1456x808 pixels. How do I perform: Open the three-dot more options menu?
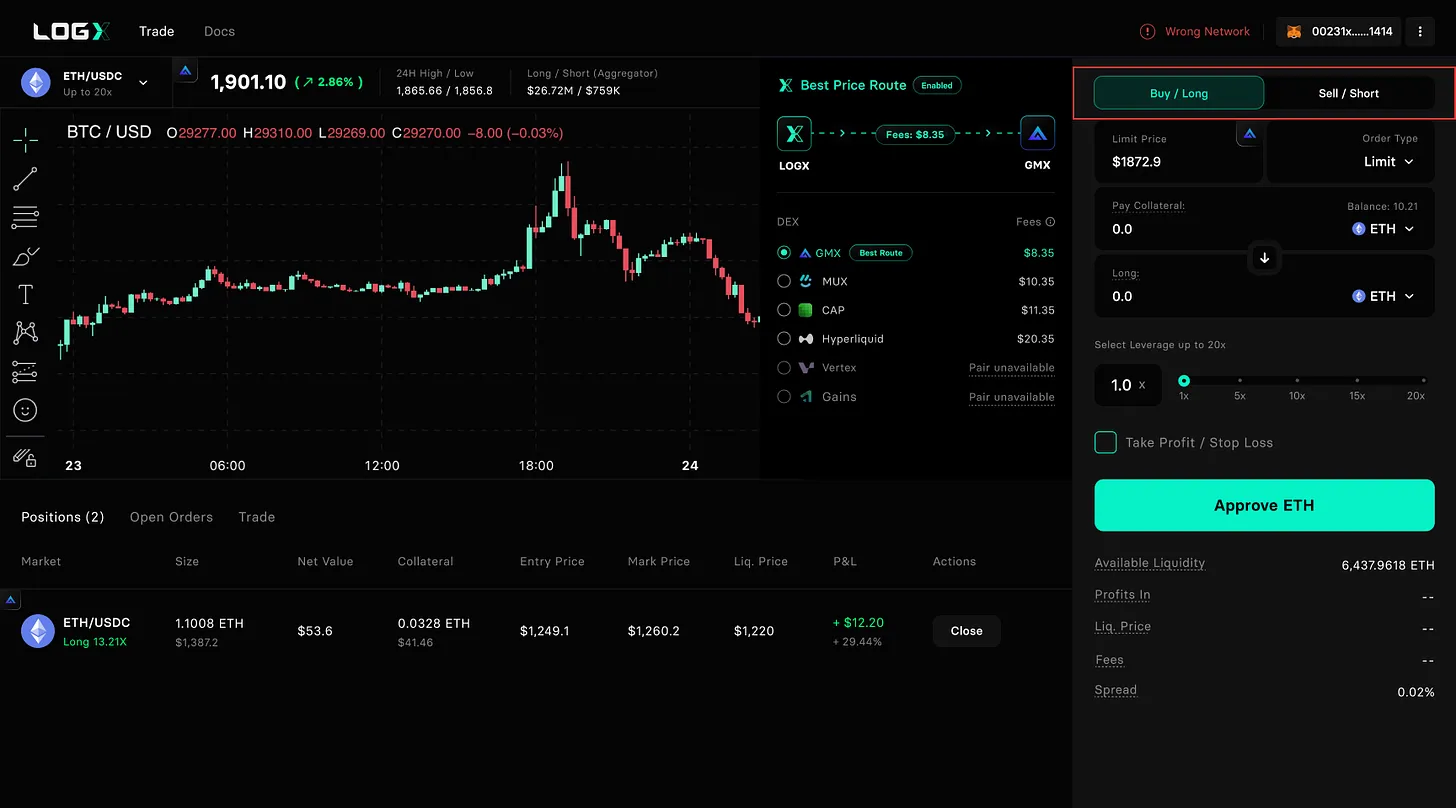(1420, 32)
